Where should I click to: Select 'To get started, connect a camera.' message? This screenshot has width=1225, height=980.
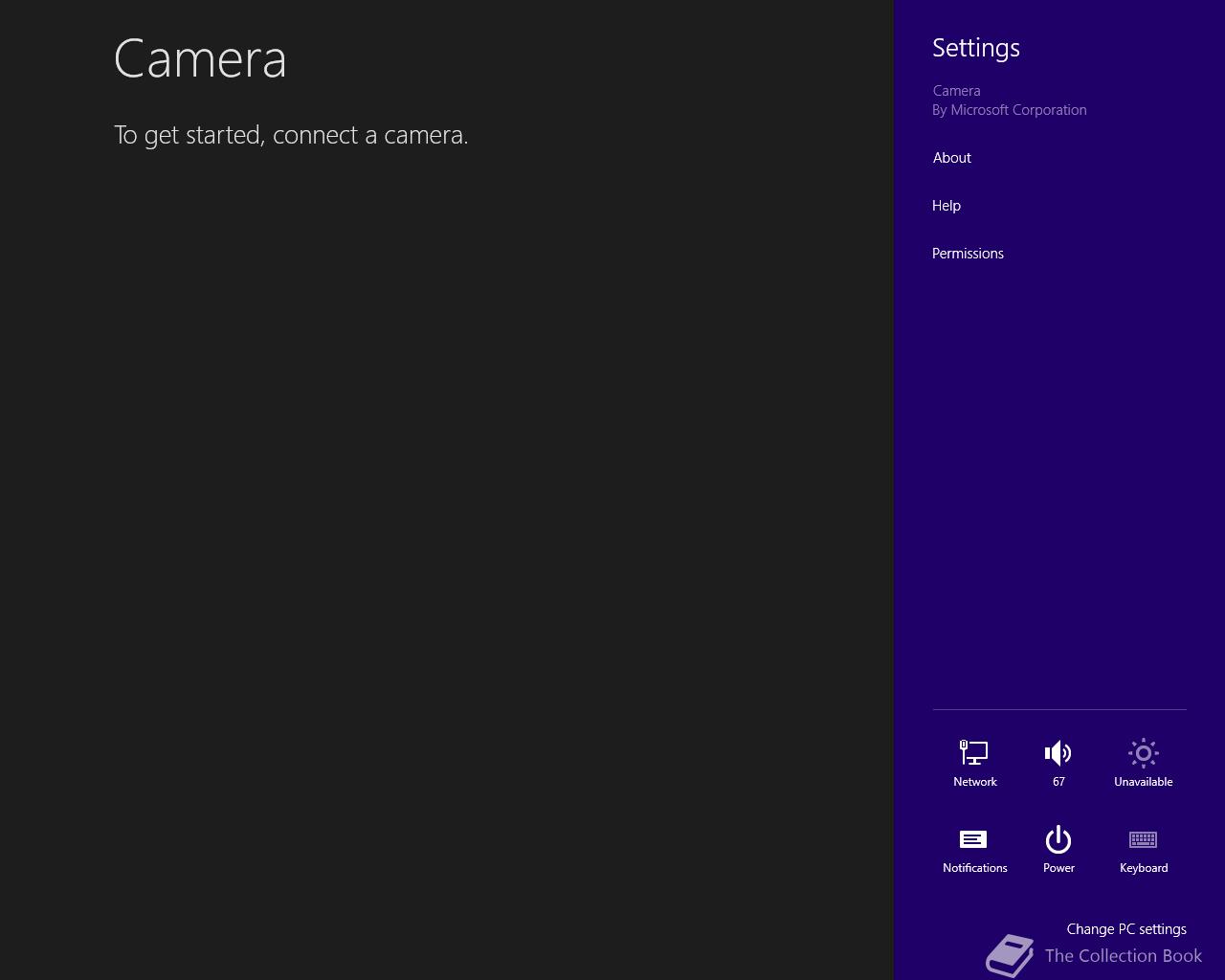point(291,135)
